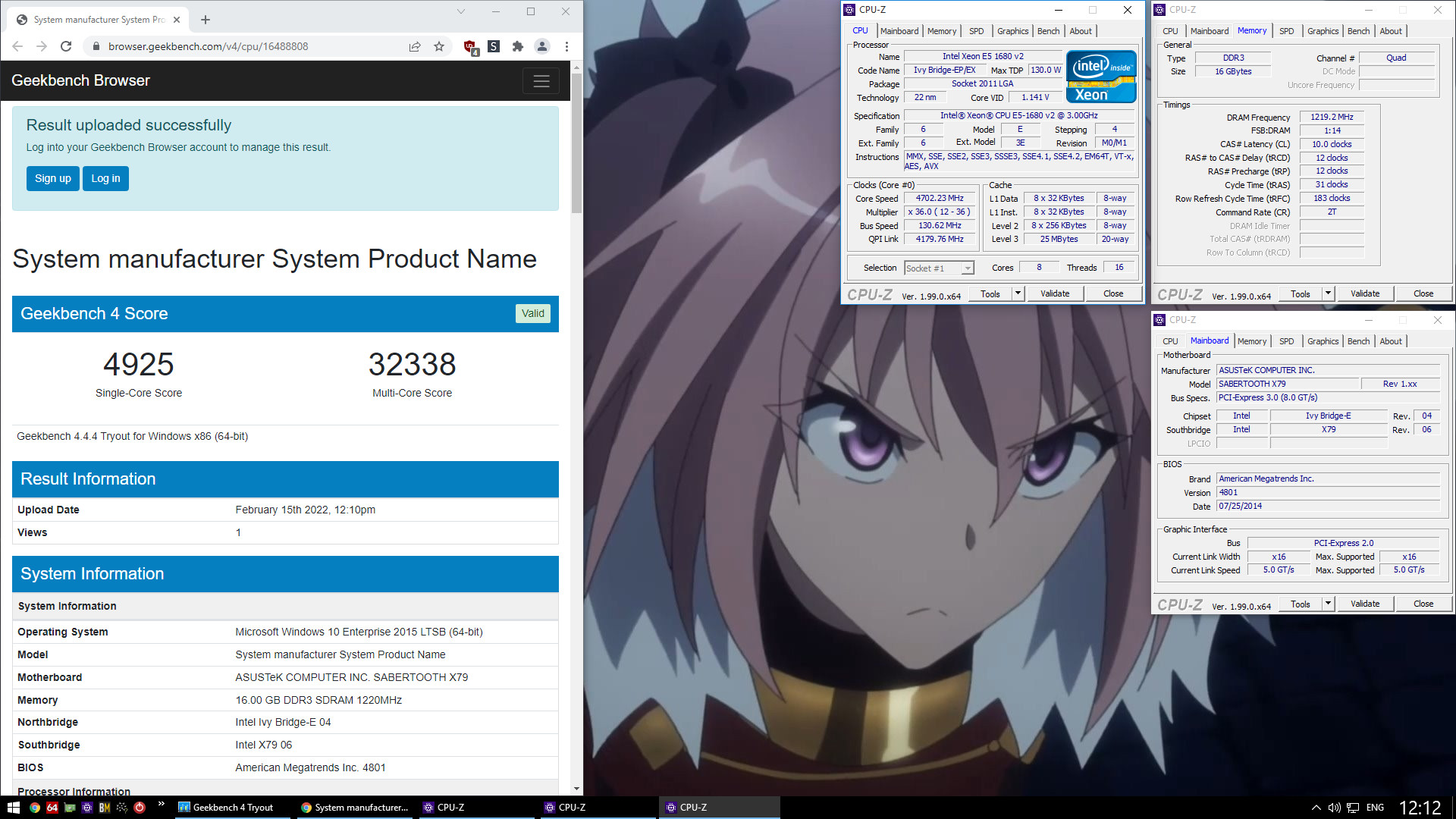Switch to System manufacturer Chrome taskbar button
This screenshot has width=1456, height=819.
tap(354, 808)
